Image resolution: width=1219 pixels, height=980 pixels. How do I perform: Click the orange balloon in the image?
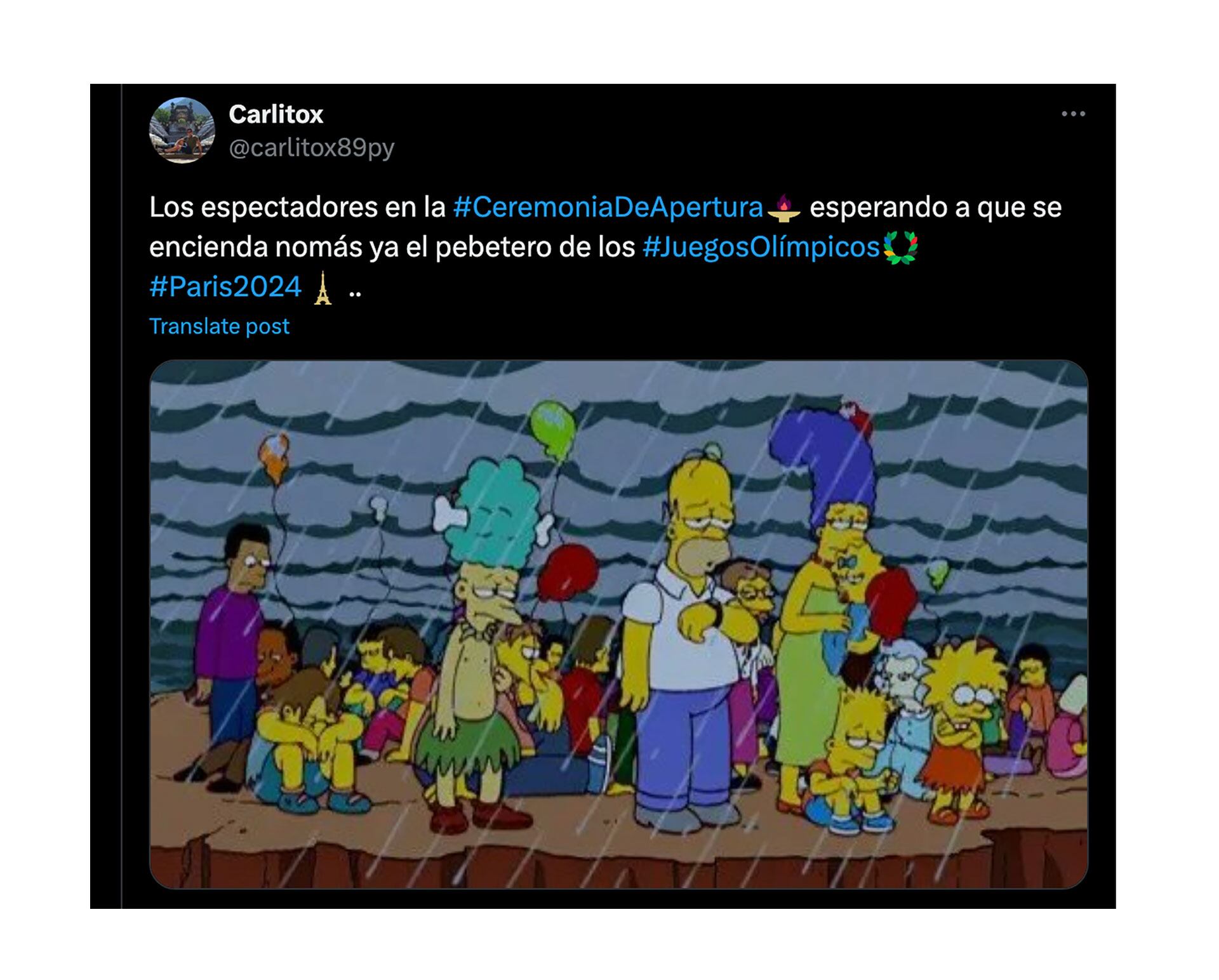point(274,458)
